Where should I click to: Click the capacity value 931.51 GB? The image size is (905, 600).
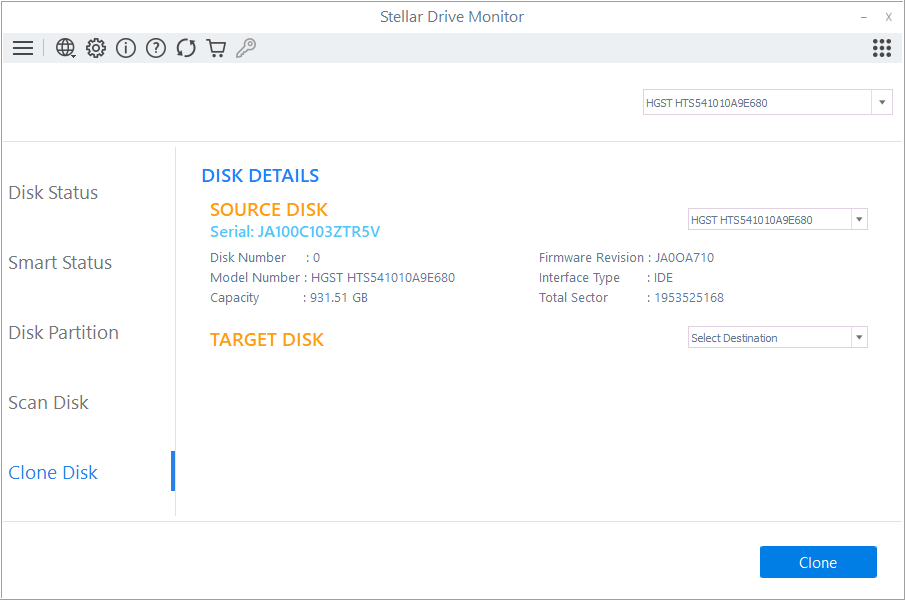pos(339,298)
